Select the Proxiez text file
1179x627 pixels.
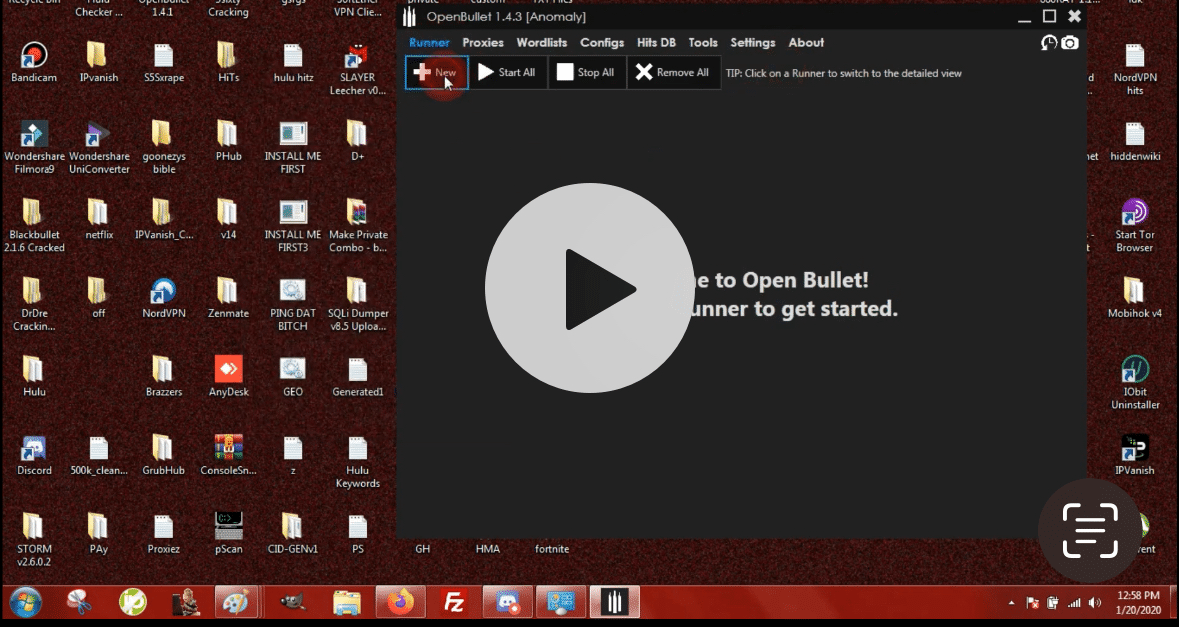pos(164,533)
